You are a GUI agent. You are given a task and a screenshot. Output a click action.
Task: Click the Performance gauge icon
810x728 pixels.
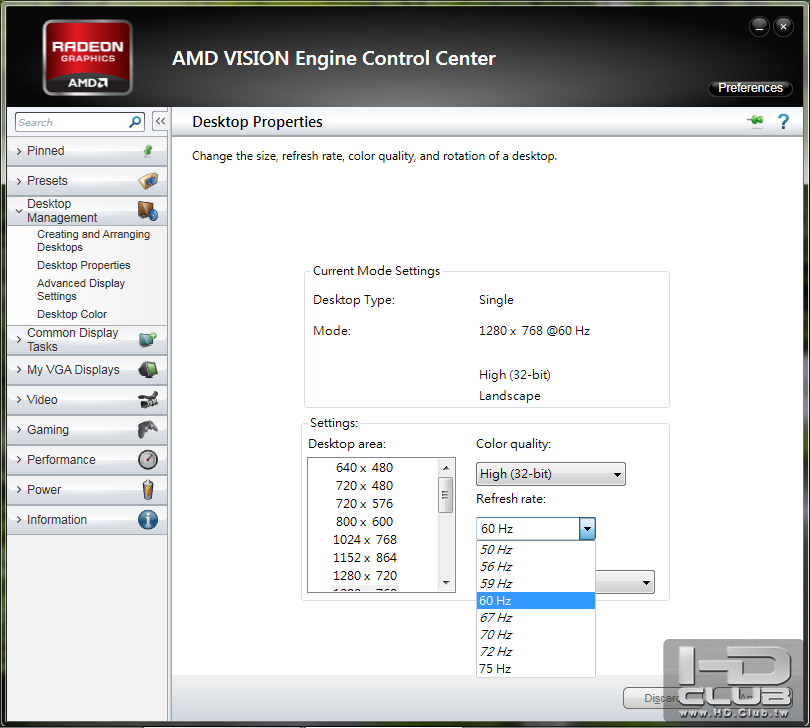tap(148, 459)
